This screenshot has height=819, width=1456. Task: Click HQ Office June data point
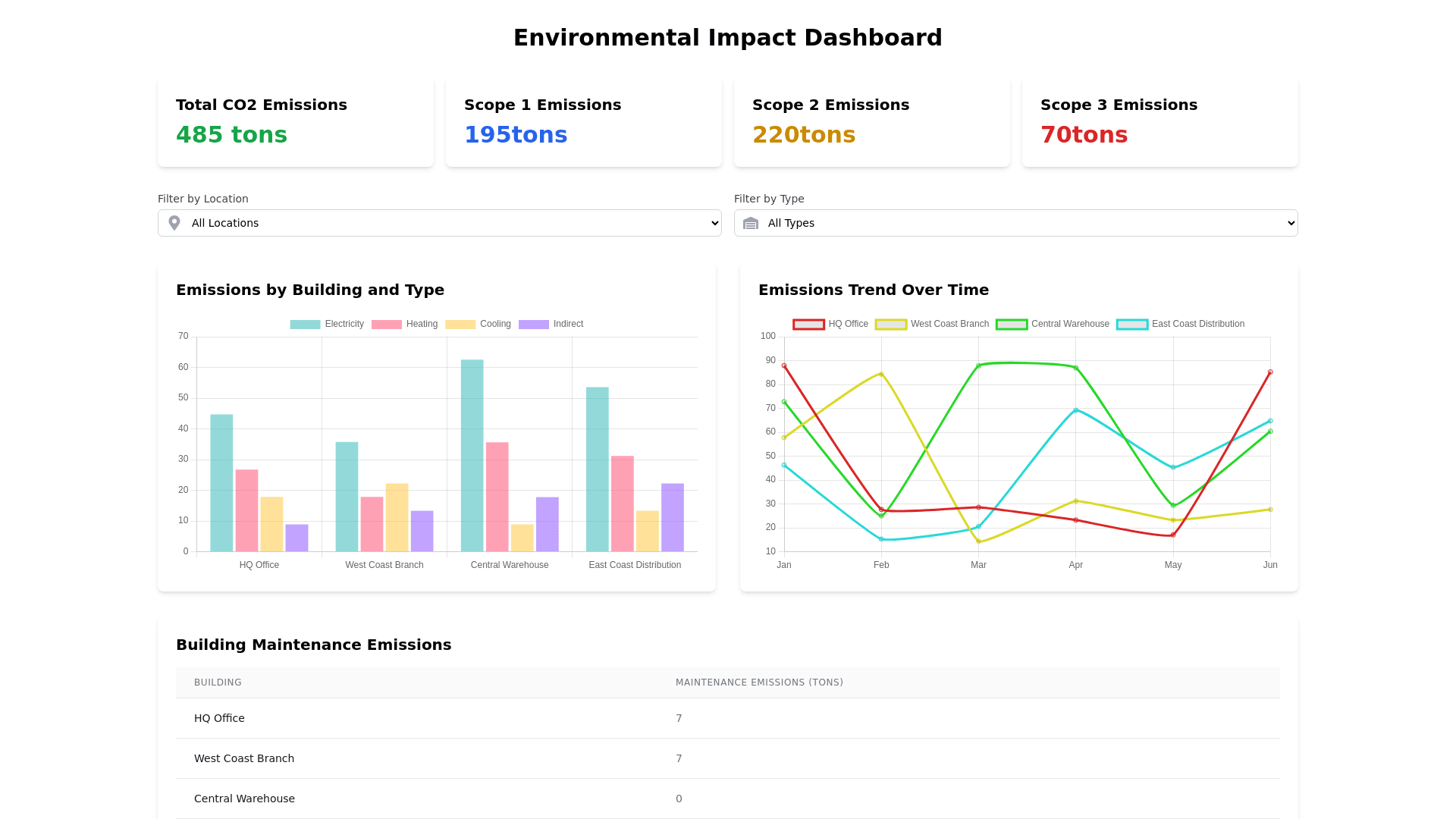1270,372
